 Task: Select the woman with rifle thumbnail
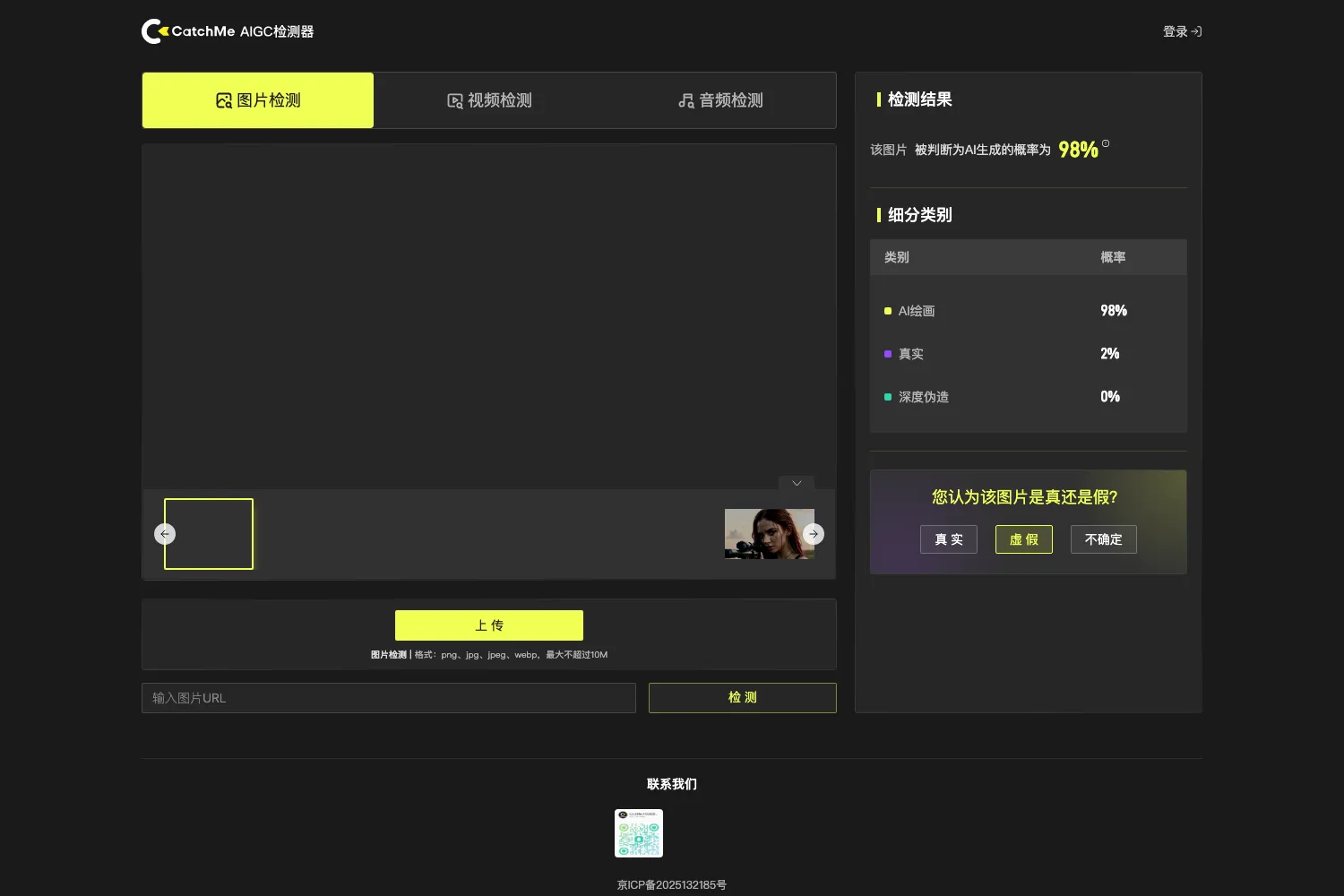tap(770, 534)
